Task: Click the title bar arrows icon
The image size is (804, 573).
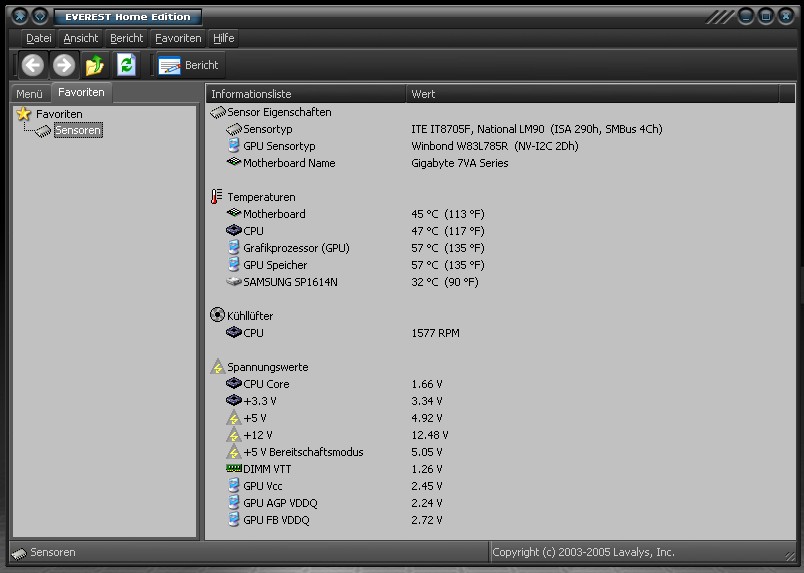Action: tap(40, 16)
